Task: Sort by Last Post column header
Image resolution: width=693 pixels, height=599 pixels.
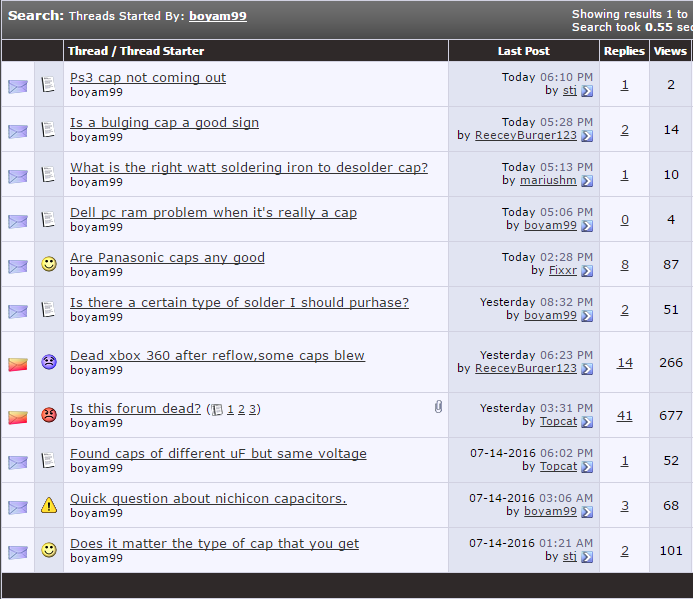Action: [x=524, y=51]
